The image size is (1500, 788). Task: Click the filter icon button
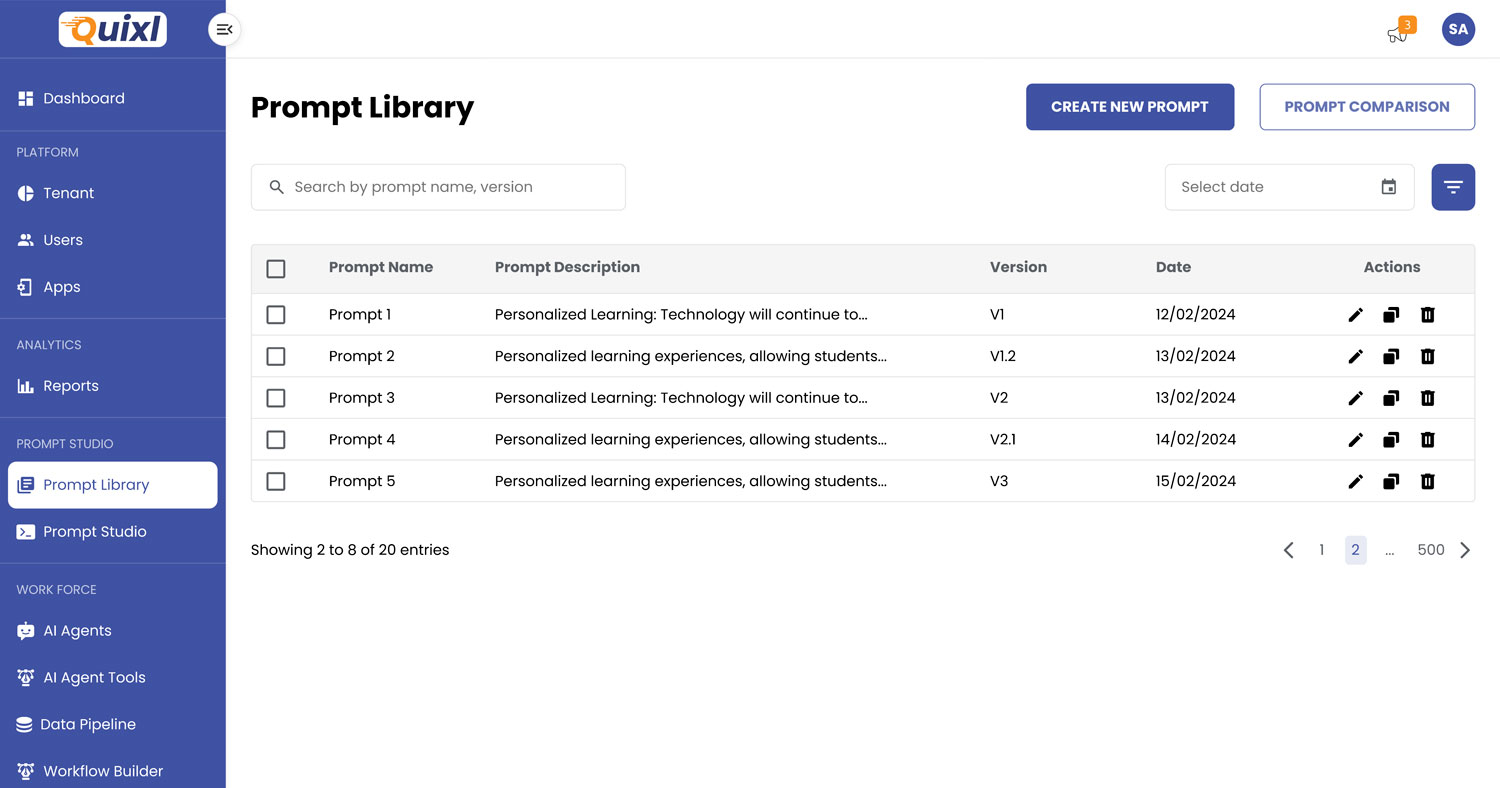(x=1453, y=187)
